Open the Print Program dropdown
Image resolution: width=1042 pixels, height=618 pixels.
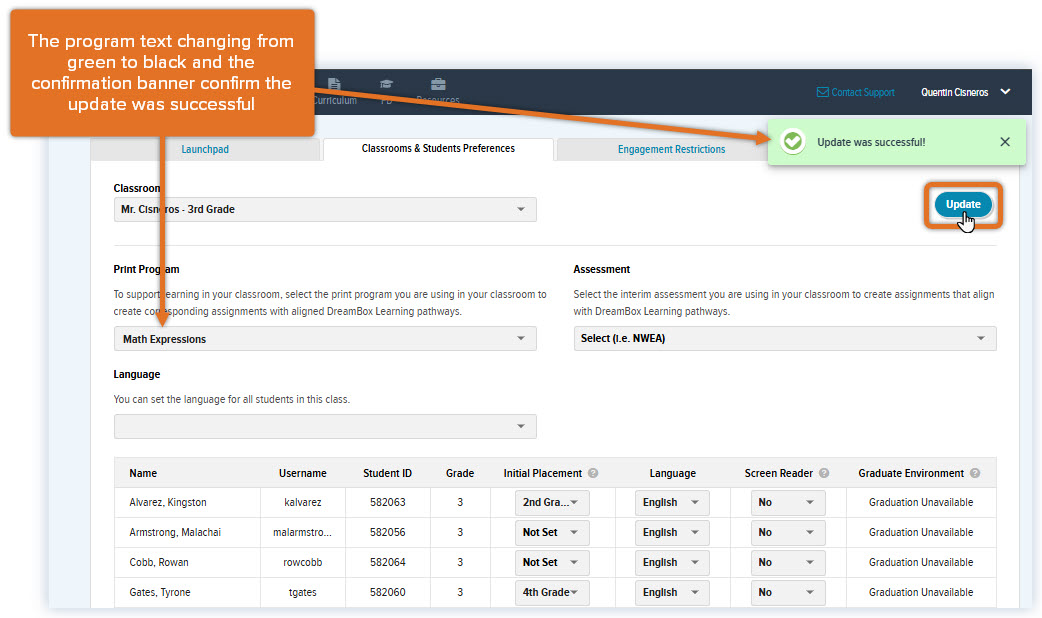click(325, 339)
